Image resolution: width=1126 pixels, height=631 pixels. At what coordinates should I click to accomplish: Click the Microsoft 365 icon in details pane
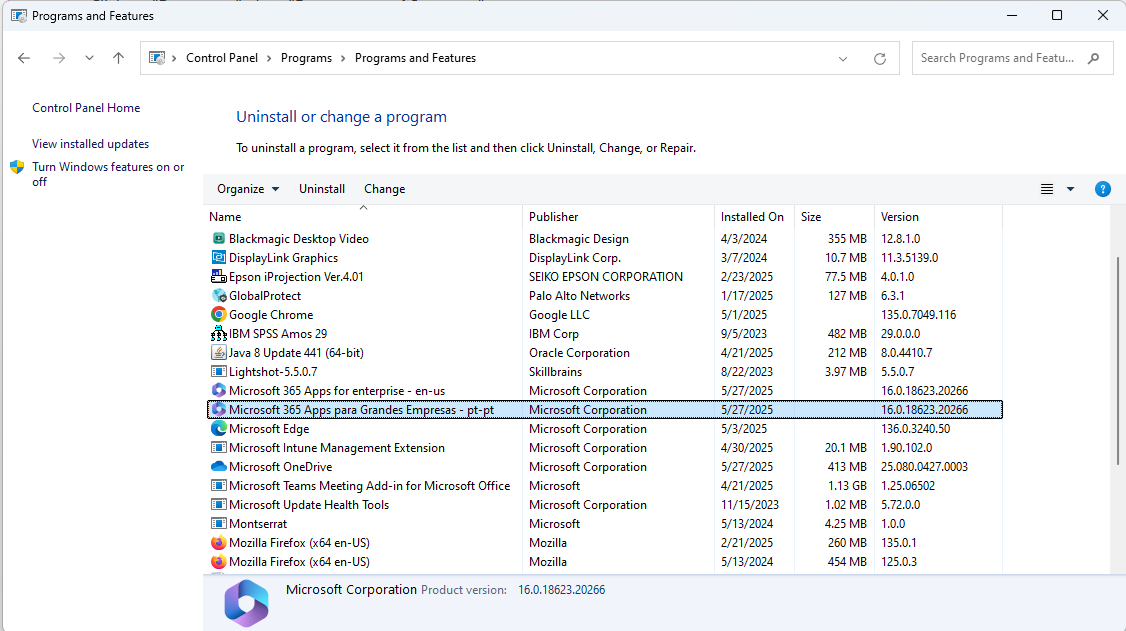246,603
